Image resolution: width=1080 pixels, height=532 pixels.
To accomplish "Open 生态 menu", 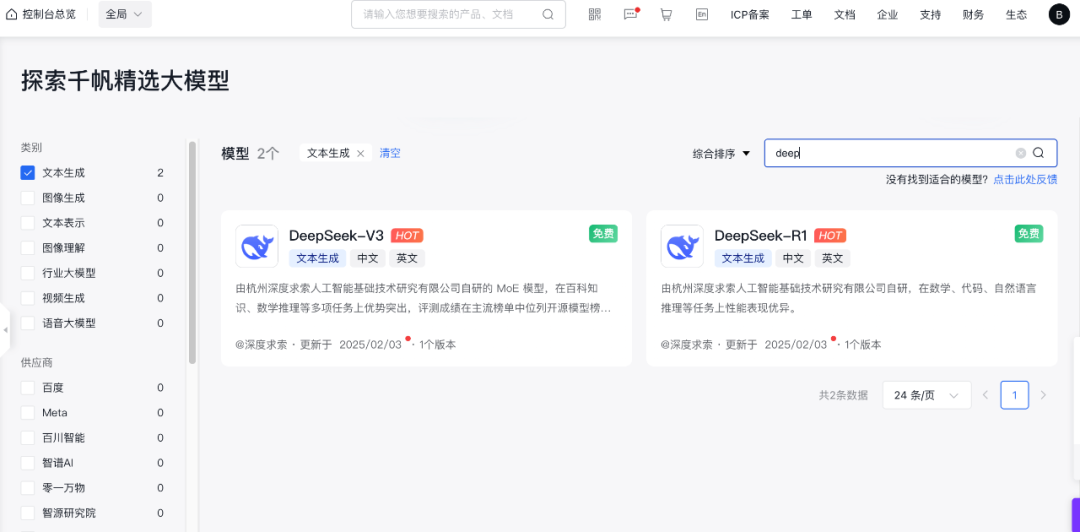I will [x=1016, y=14].
